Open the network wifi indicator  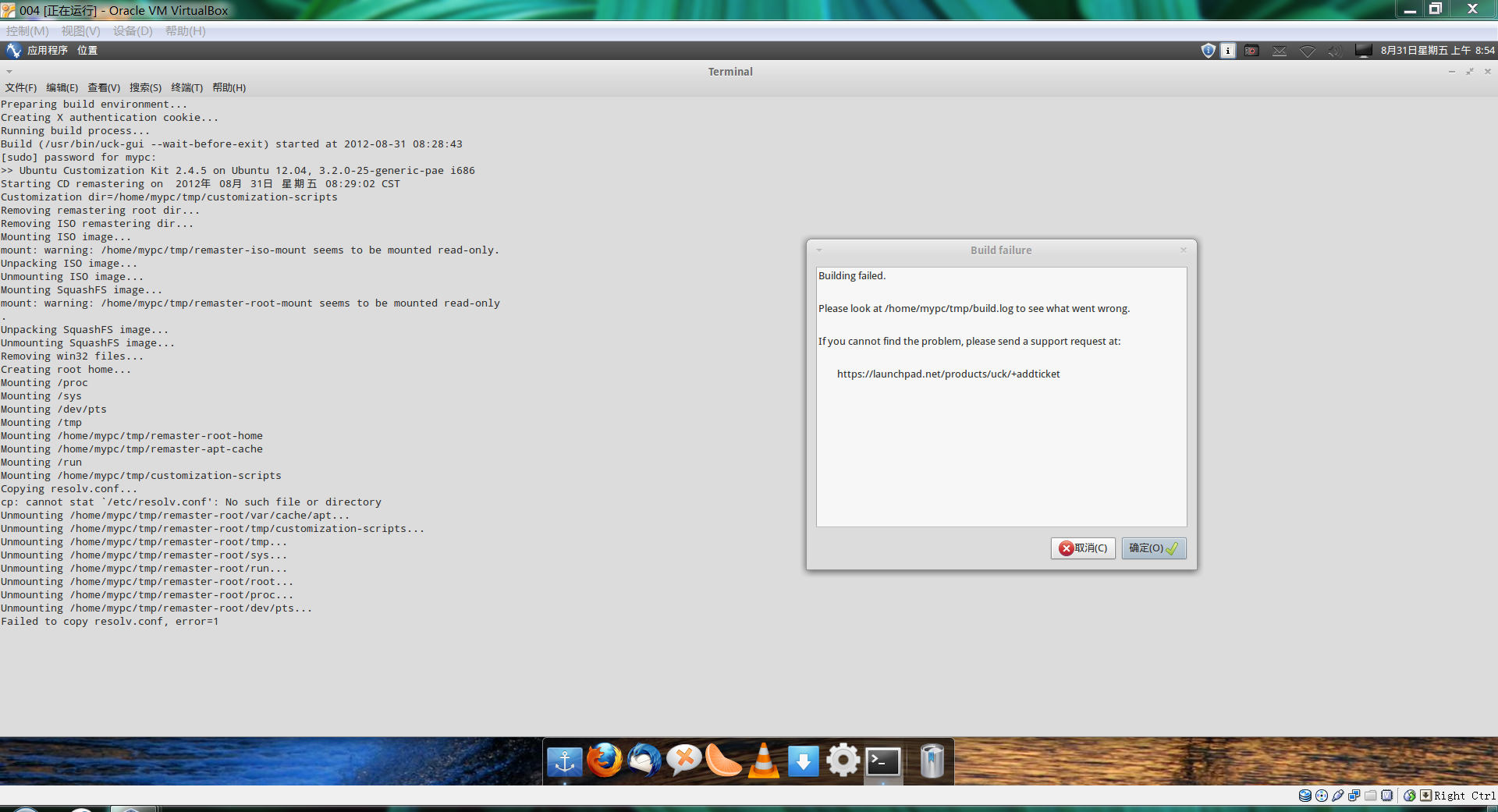click(1308, 51)
